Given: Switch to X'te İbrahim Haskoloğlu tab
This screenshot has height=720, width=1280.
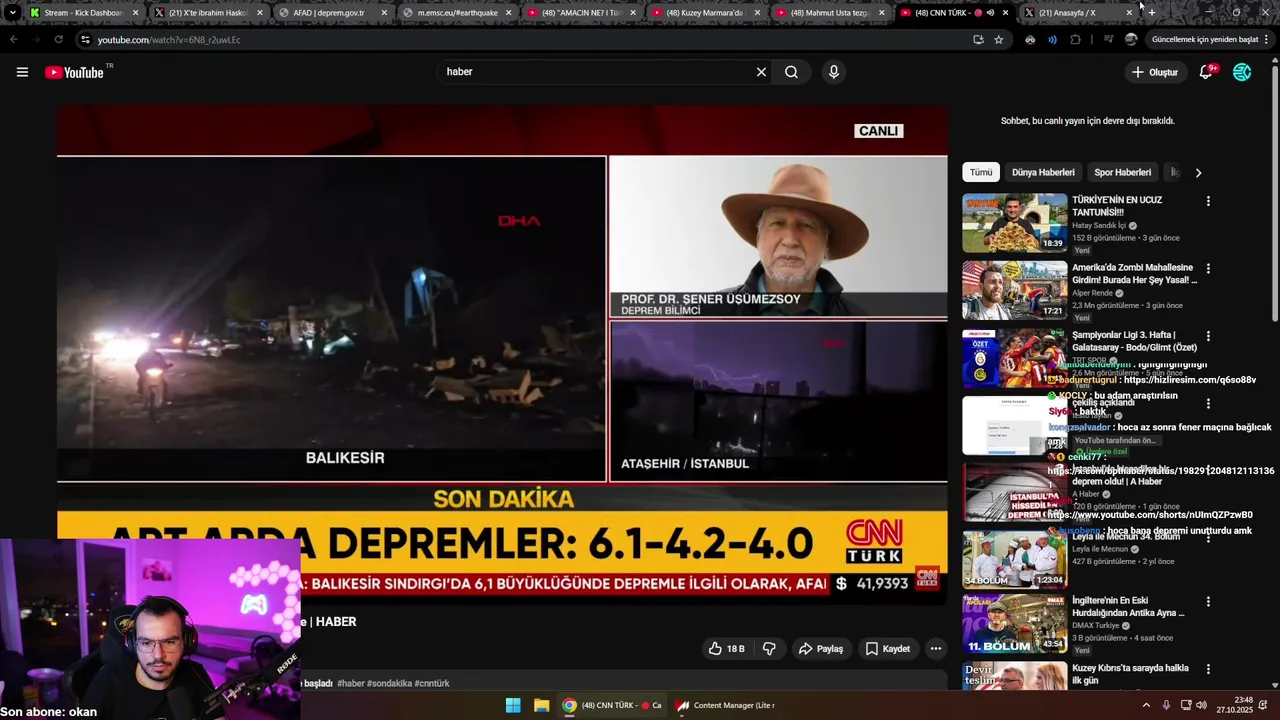Looking at the screenshot, I should pyautogui.click(x=208, y=13).
